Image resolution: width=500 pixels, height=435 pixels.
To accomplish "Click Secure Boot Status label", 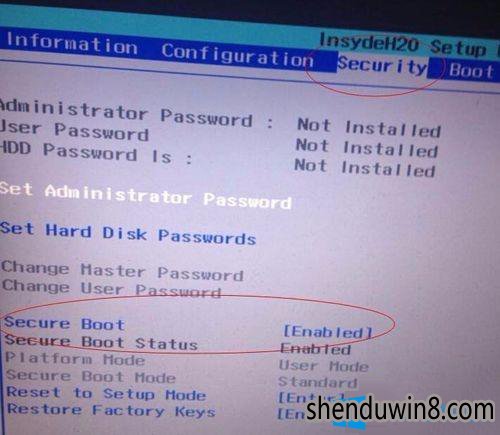I will point(101,342).
